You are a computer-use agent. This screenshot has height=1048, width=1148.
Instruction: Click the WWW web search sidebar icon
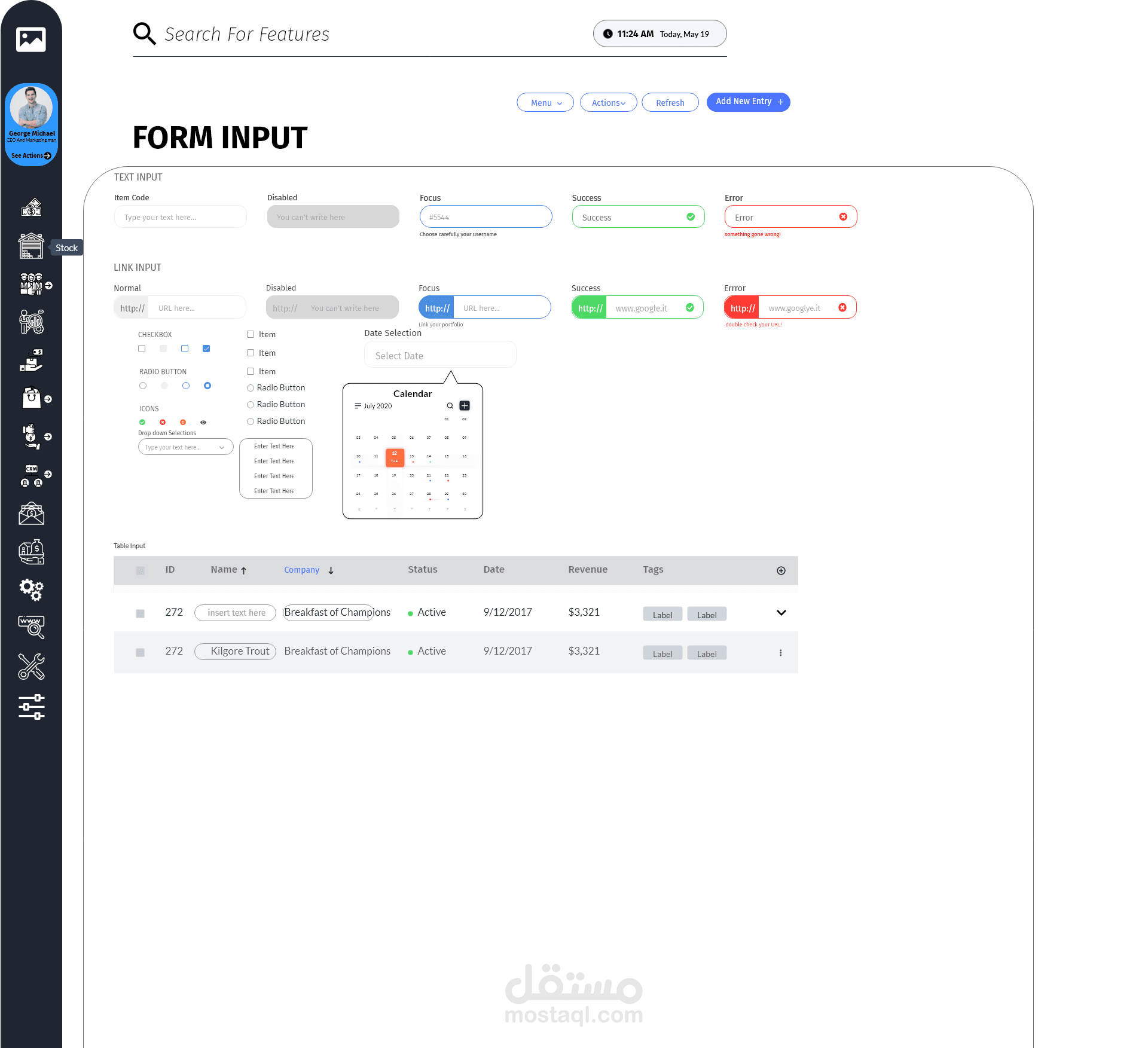(x=31, y=627)
